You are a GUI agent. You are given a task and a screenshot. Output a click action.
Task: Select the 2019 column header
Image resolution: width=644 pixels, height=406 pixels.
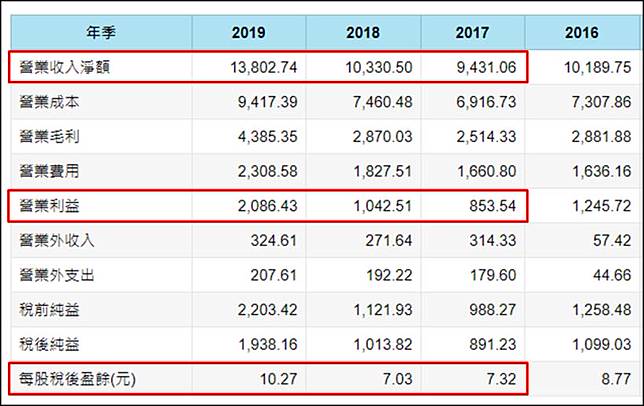(x=248, y=32)
